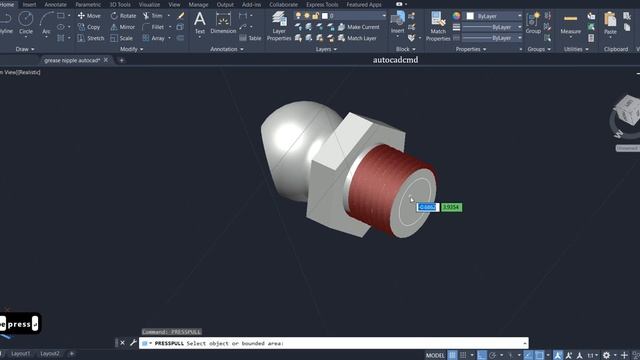Expand the Block panel
Image resolution: width=640 pixels, height=360 pixels.
pos(405,49)
